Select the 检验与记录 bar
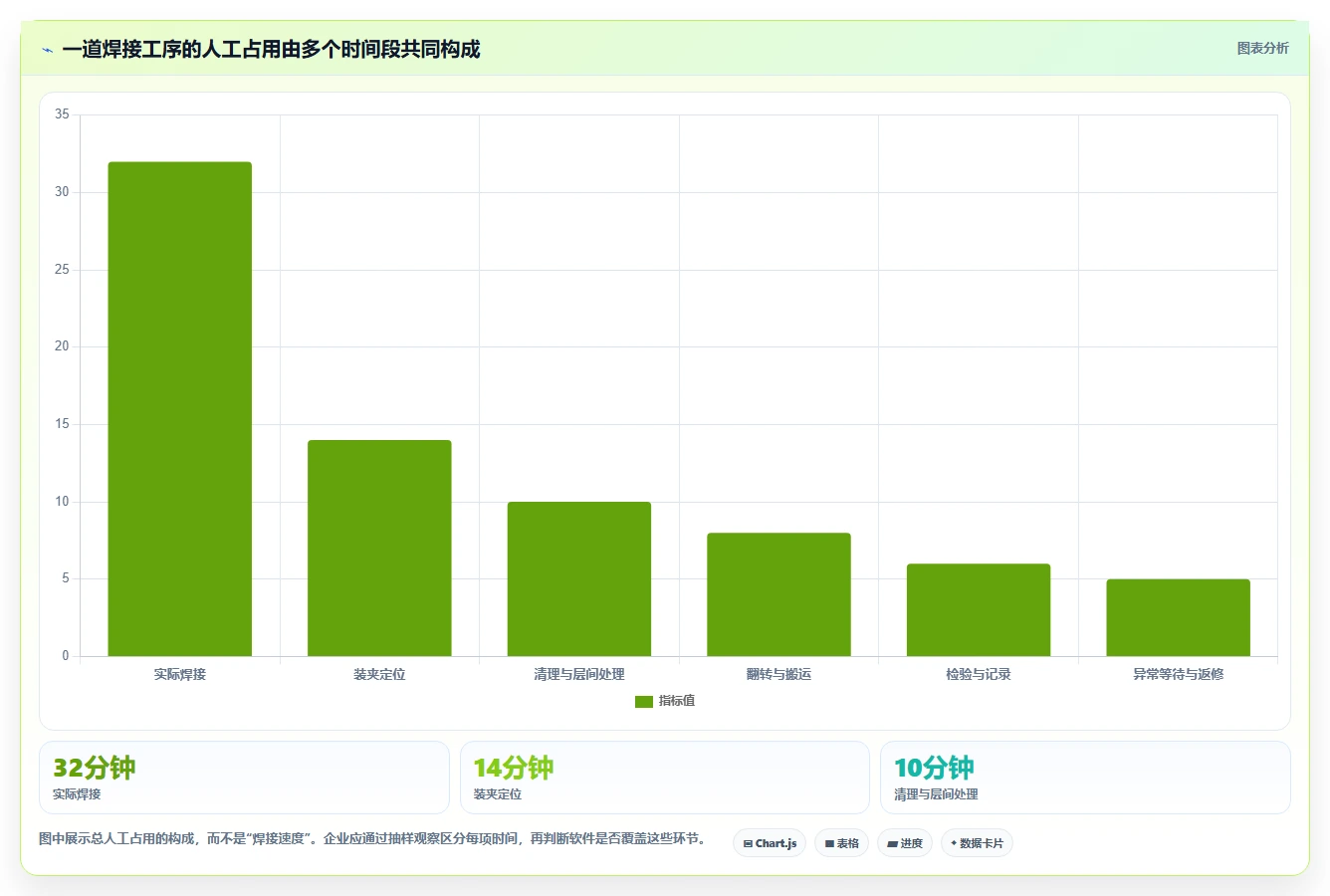 coord(979,609)
